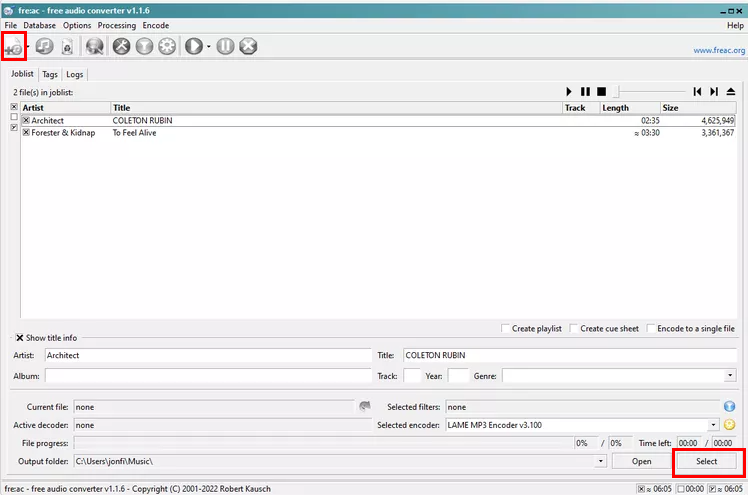Switch to the Logs tab
Screen dimensions: 748x495
coord(74,74)
